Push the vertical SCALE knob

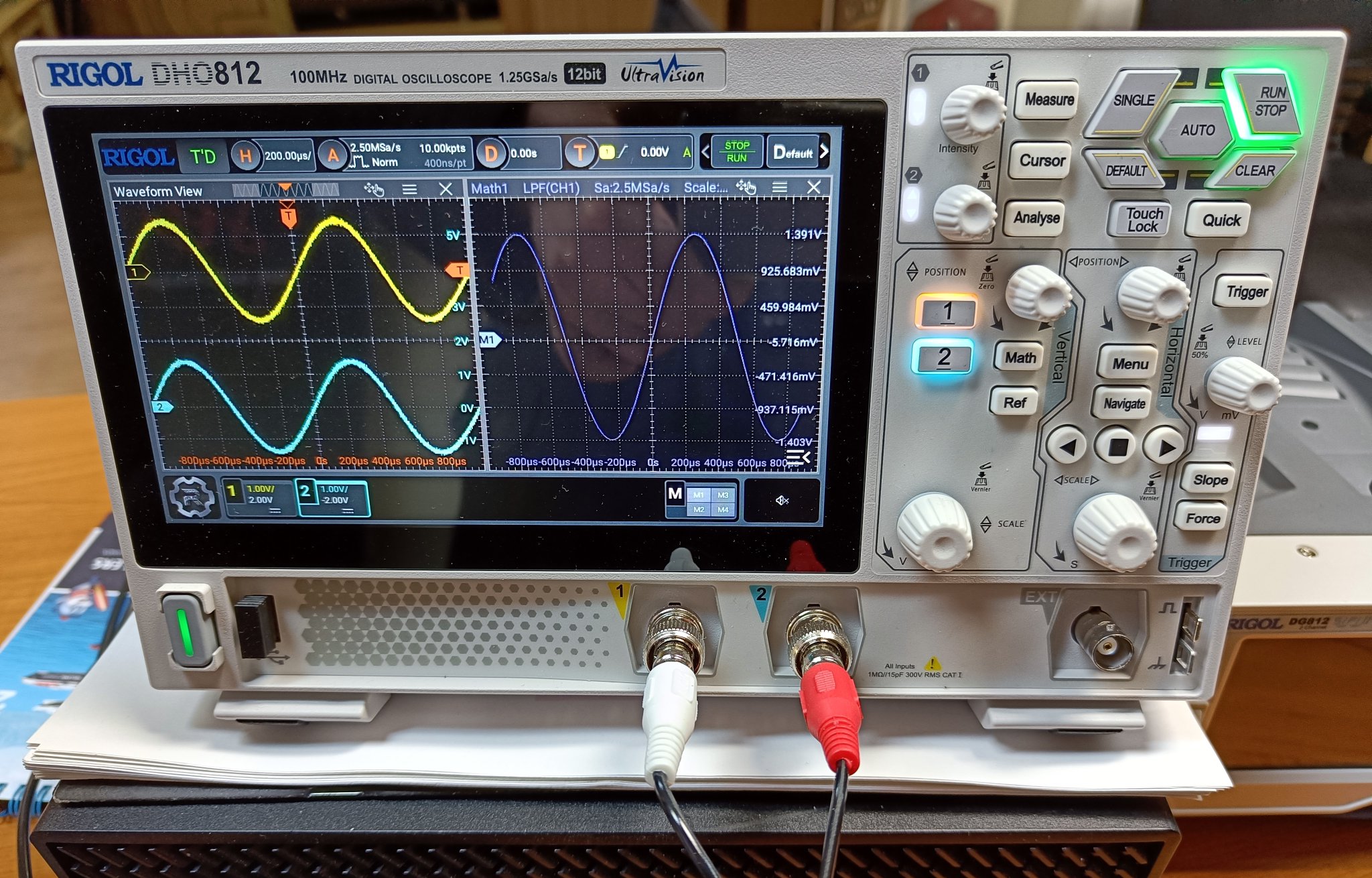935,533
